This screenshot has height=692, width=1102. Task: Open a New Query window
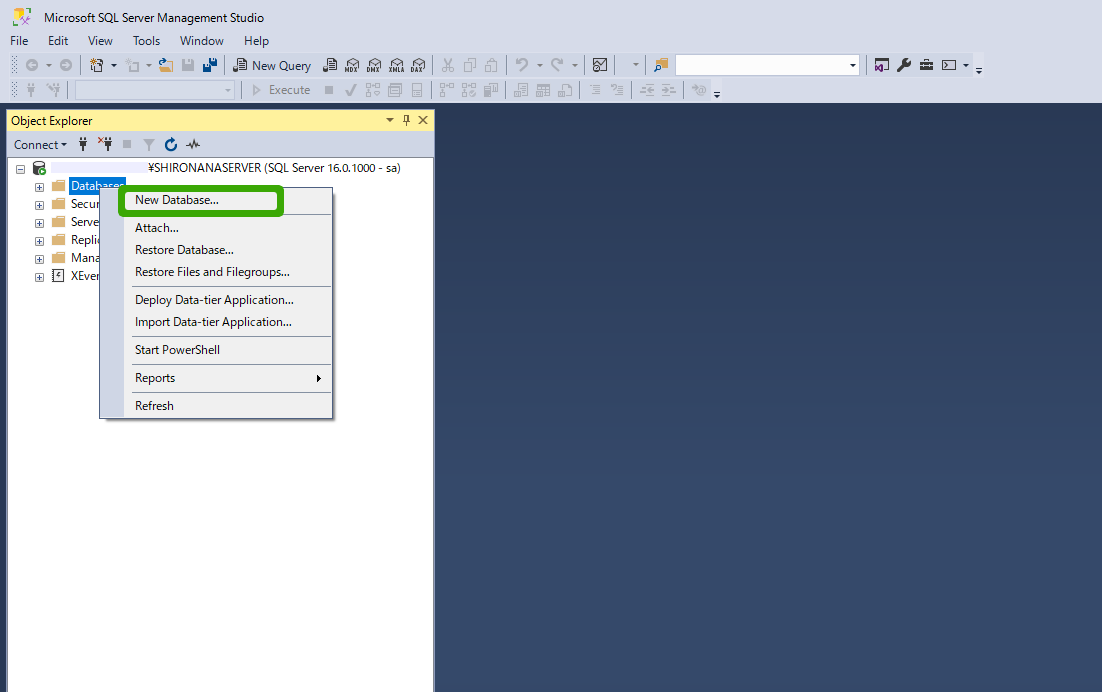click(x=272, y=64)
